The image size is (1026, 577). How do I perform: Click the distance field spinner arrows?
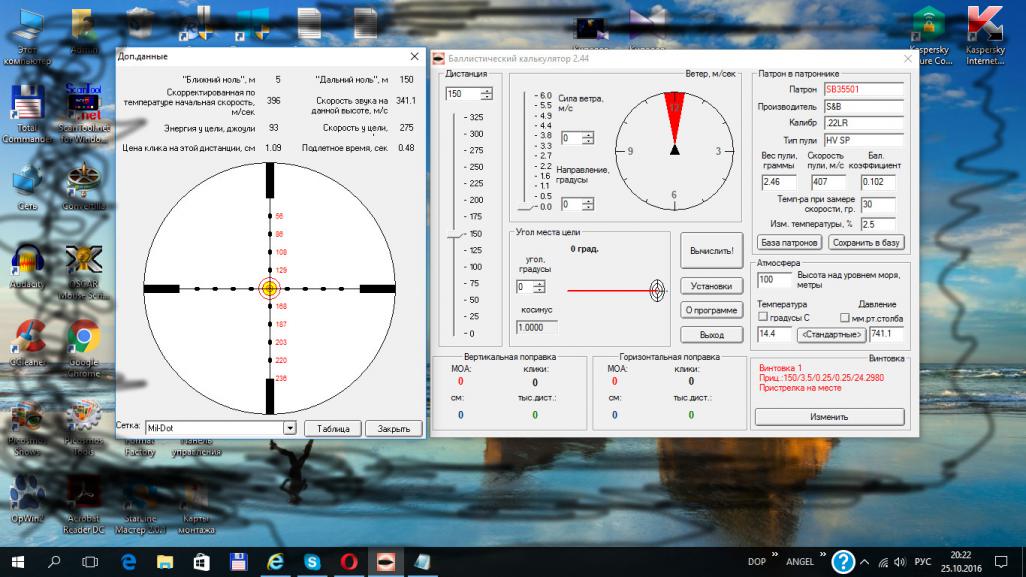pos(486,94)
